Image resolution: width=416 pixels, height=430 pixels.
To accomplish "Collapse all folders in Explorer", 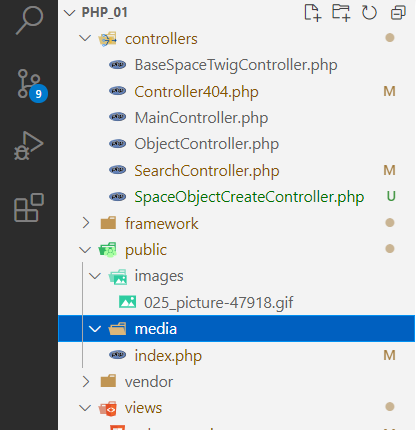I will 398,13.
